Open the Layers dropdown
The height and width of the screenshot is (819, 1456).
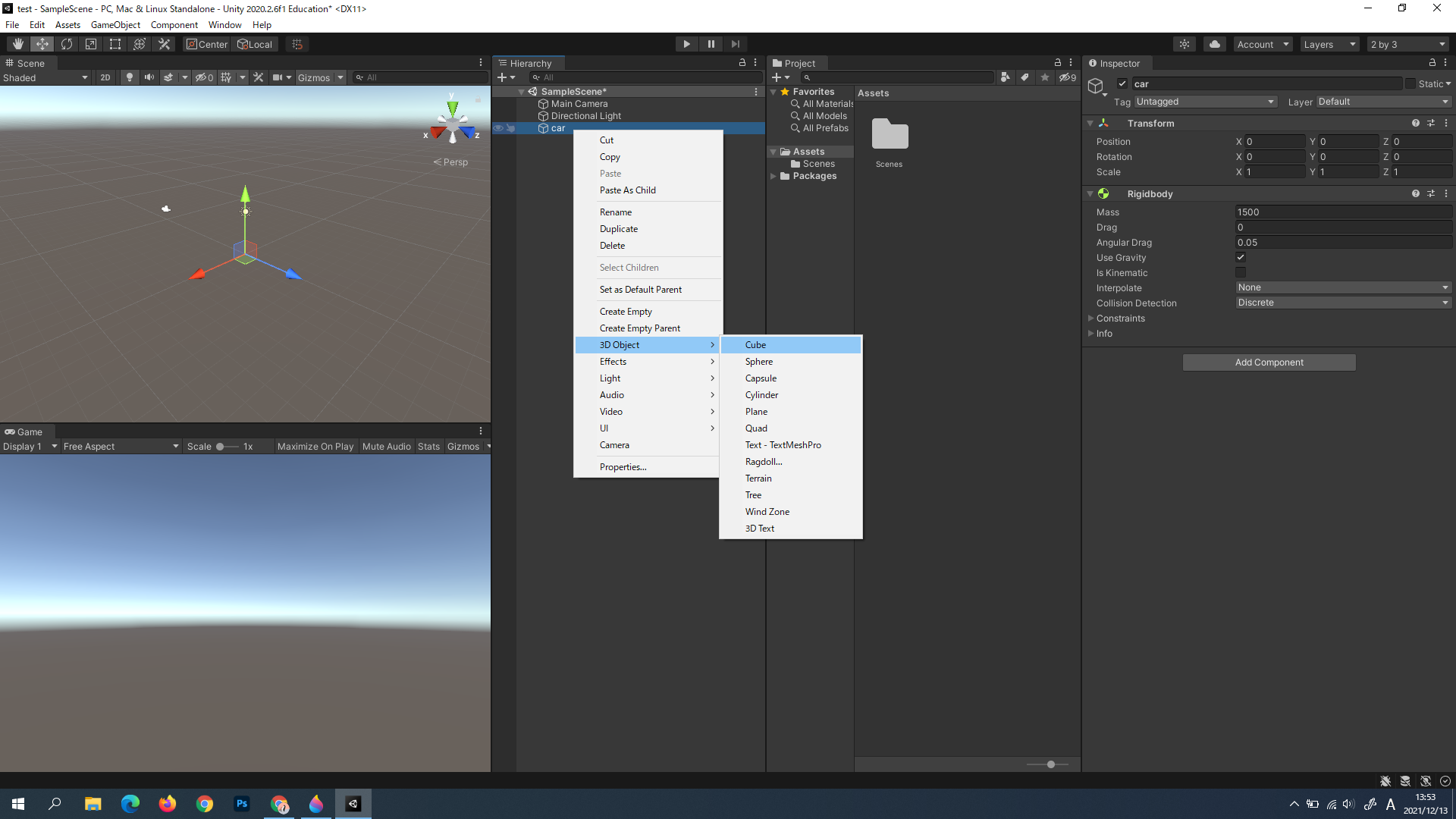click(1329, 44)
